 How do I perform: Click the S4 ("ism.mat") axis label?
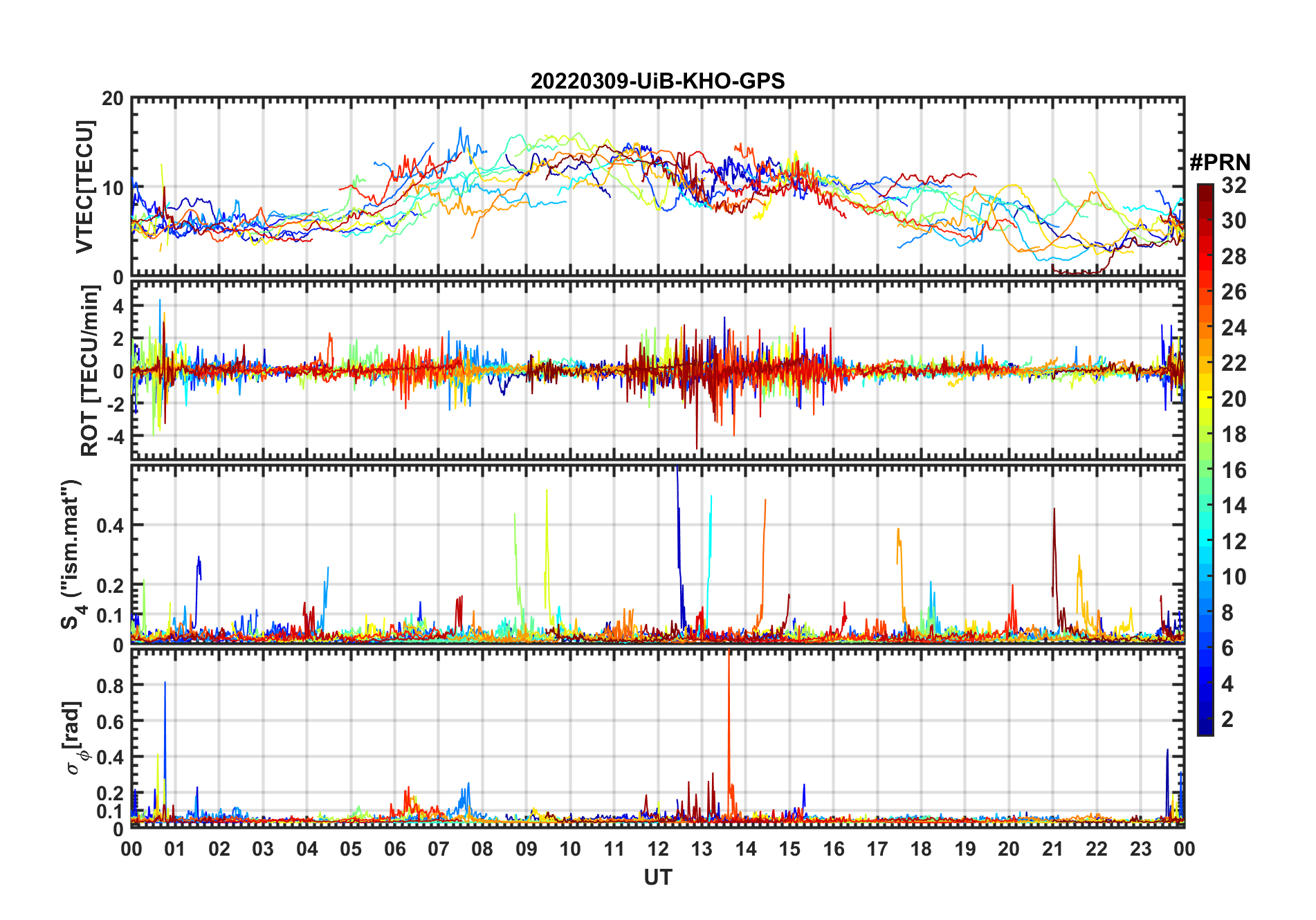pyautogui.click(x=73, y=555)
